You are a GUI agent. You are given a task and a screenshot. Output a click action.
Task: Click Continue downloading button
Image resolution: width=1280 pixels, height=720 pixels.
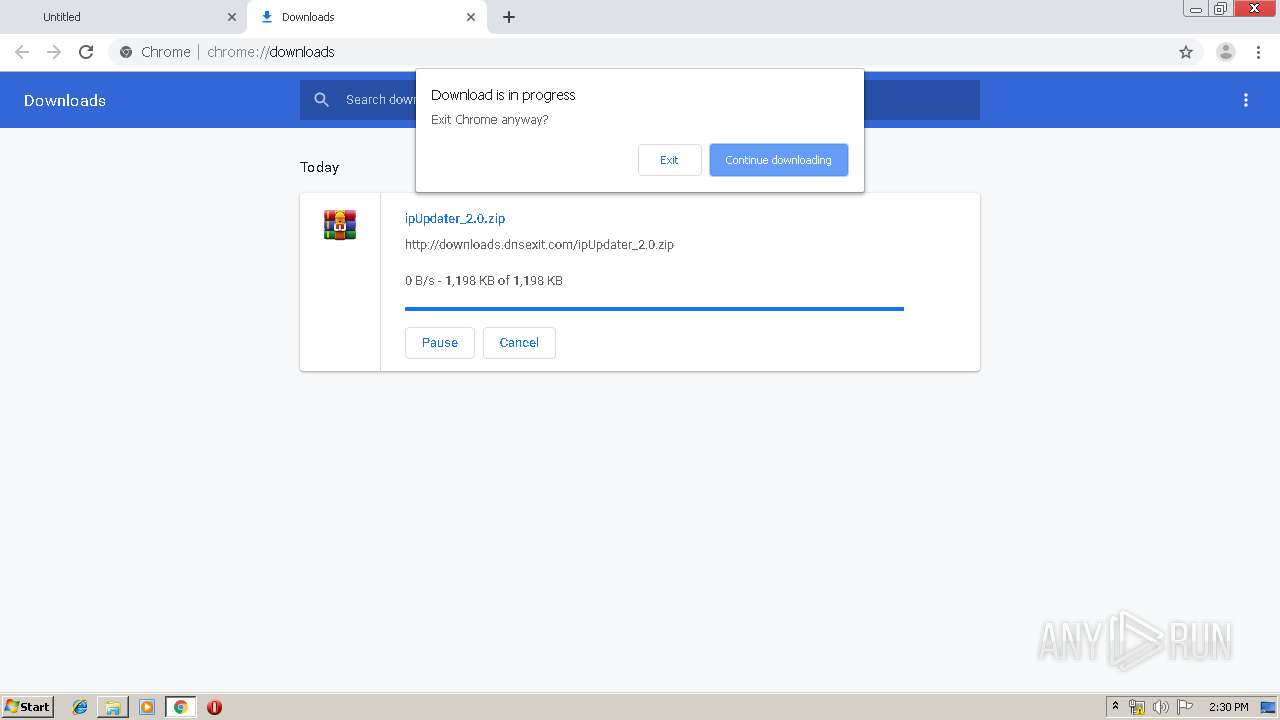tap(778, 160)
